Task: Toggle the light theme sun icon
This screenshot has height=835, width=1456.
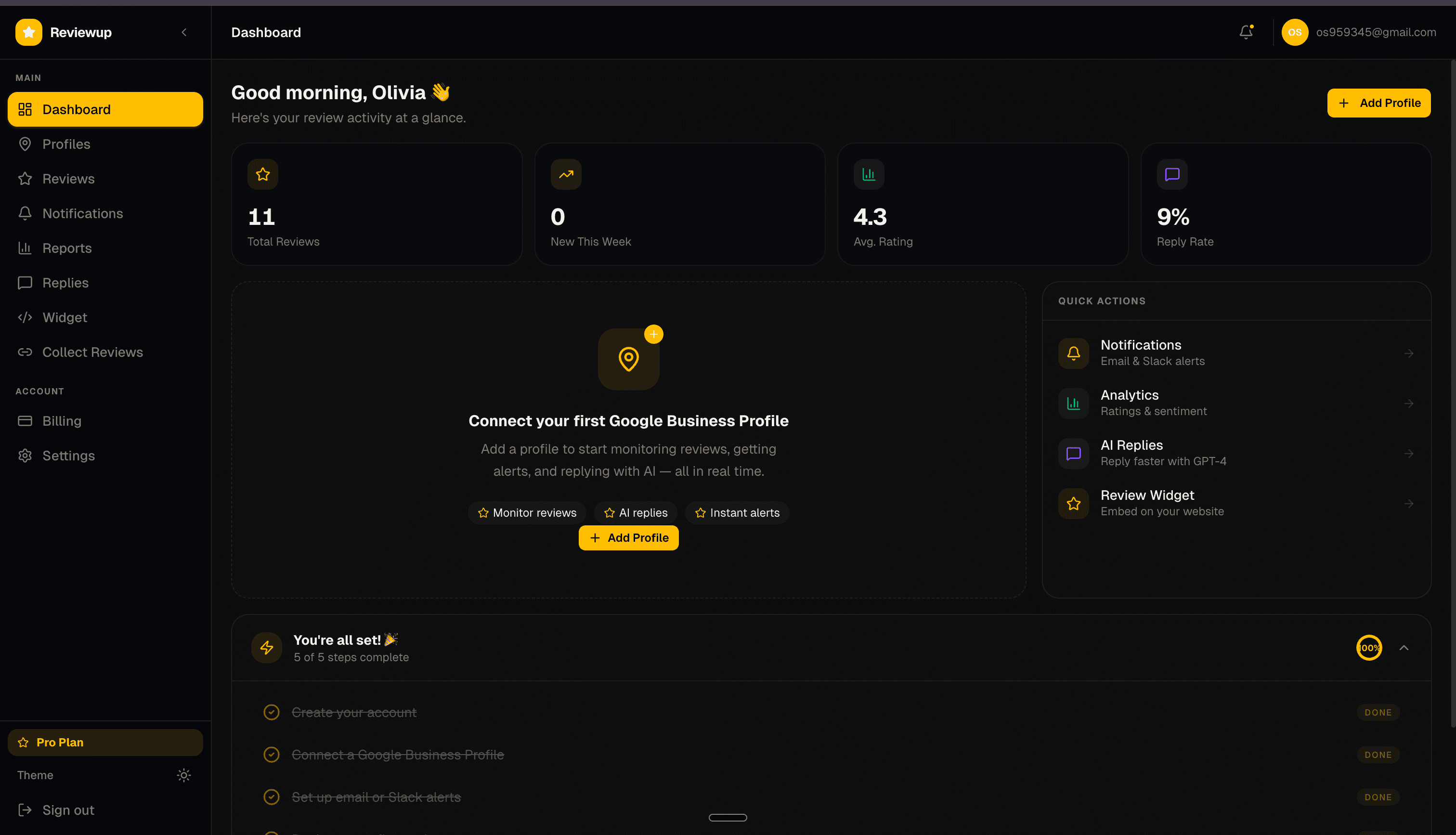Action: tap(183, 775)
